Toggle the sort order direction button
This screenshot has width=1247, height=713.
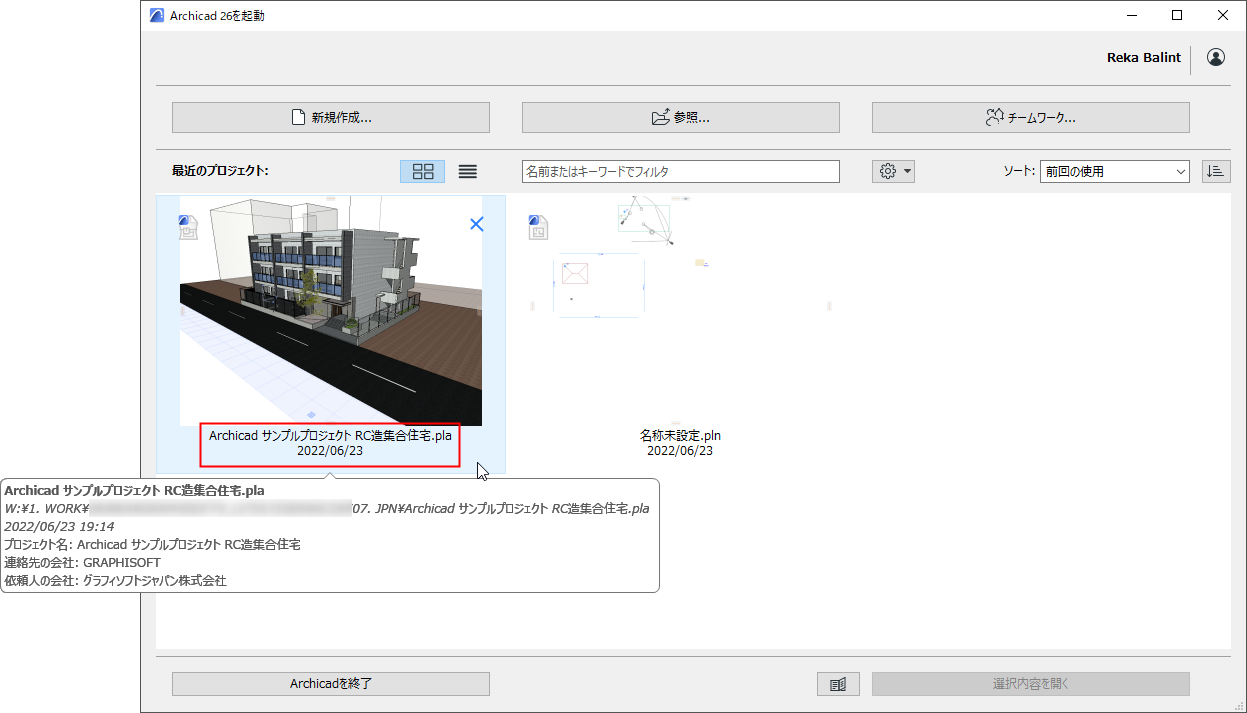[1216, 171]
